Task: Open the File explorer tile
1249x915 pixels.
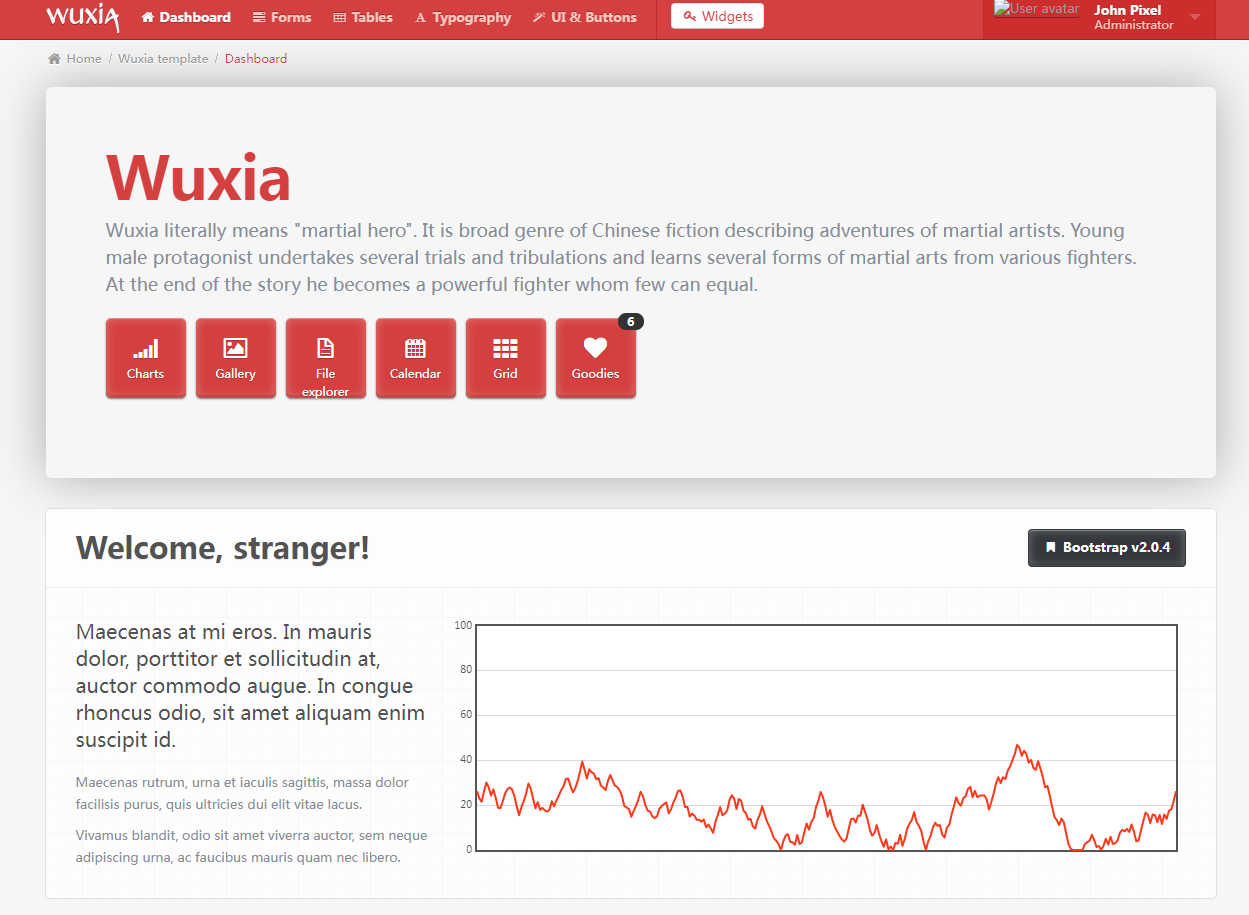Action: pos(325,358)
